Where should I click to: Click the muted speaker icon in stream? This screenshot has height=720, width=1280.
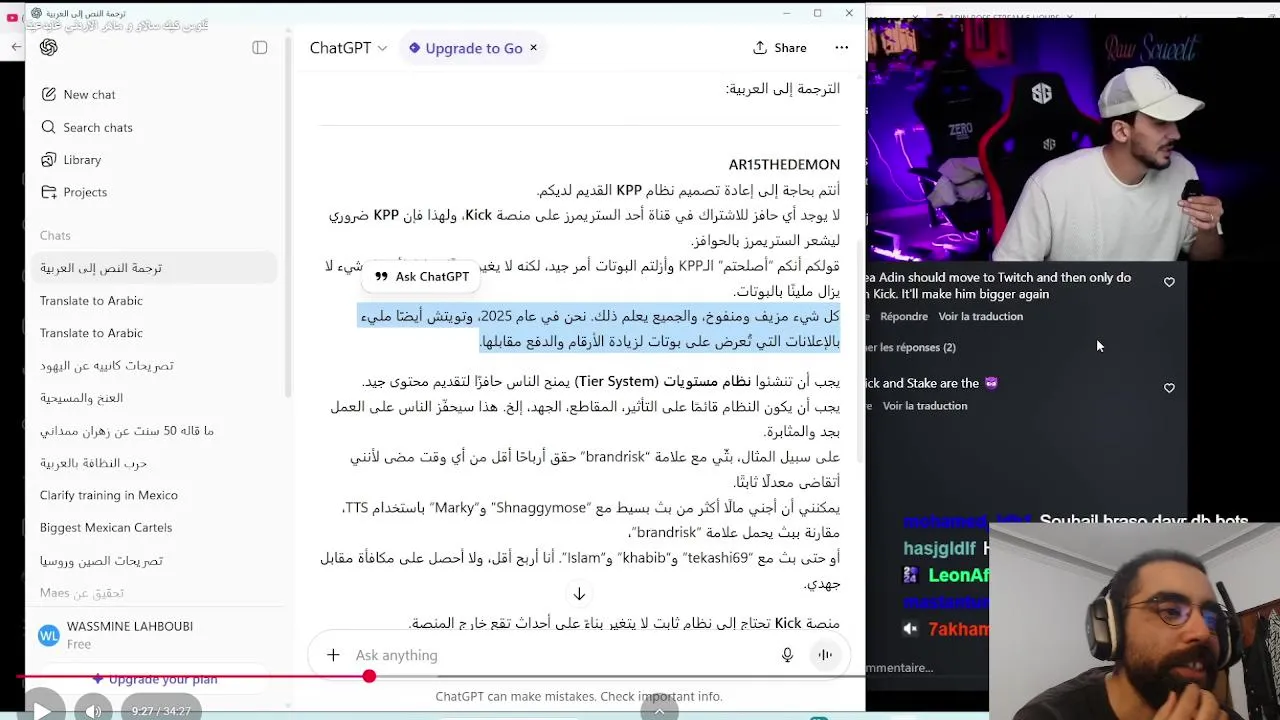(910, 629)
